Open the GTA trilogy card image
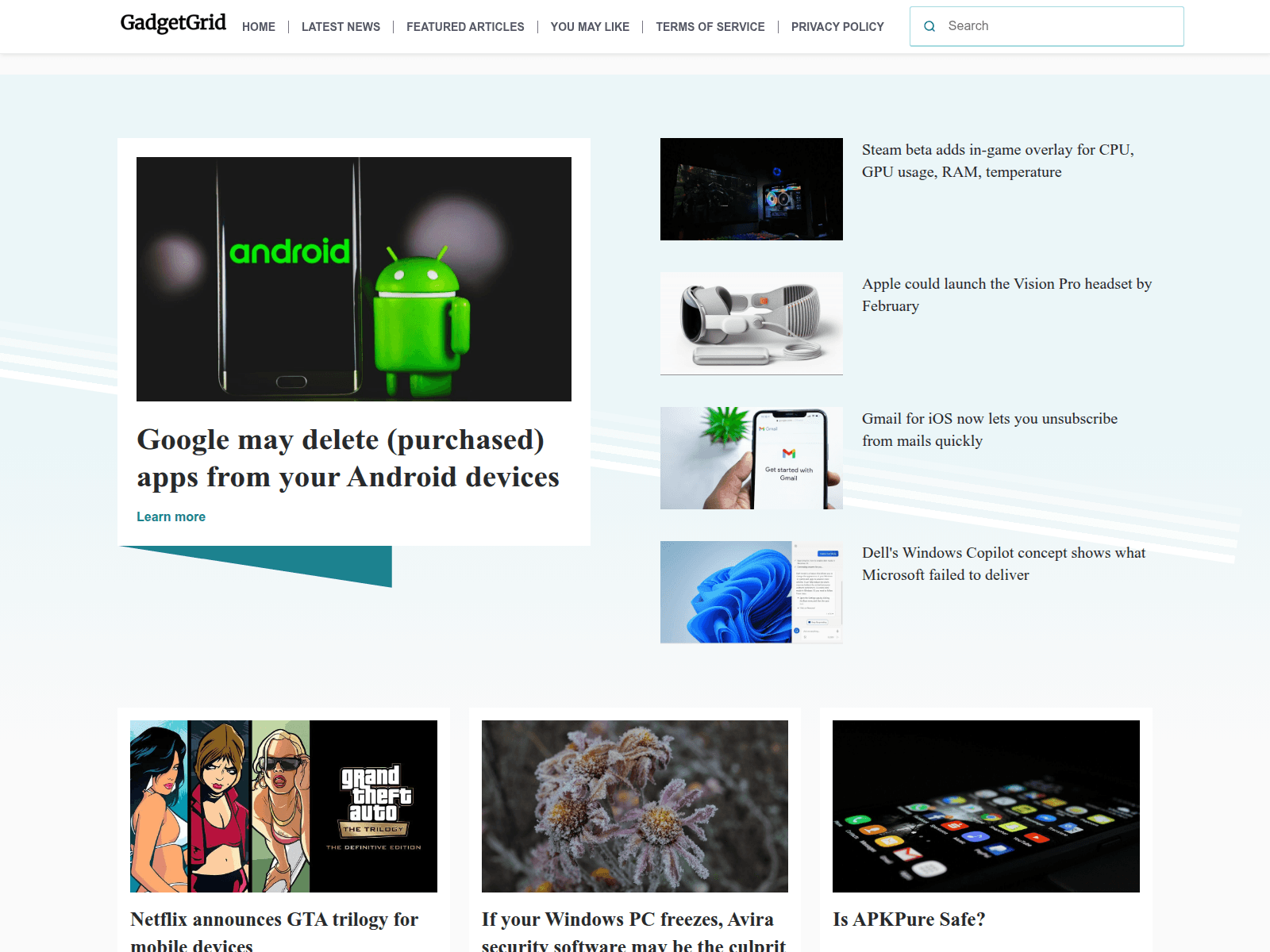Image resolution: width=1270 pixels, height=952 pixels. point(283,806)
